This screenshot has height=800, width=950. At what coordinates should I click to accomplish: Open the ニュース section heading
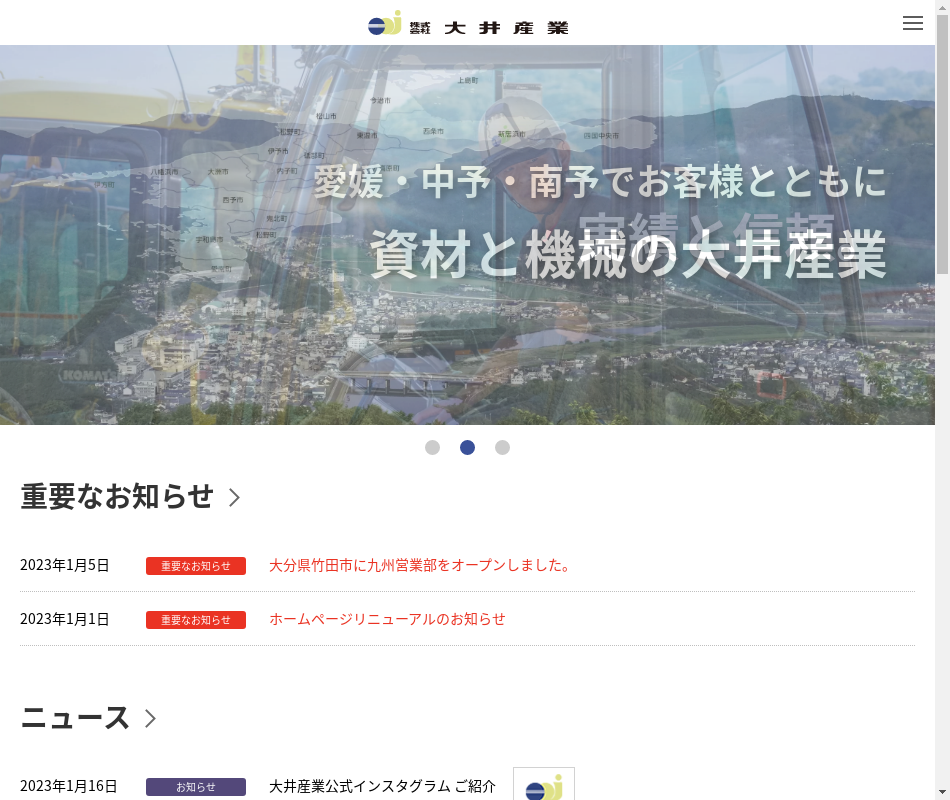point(75,718)
